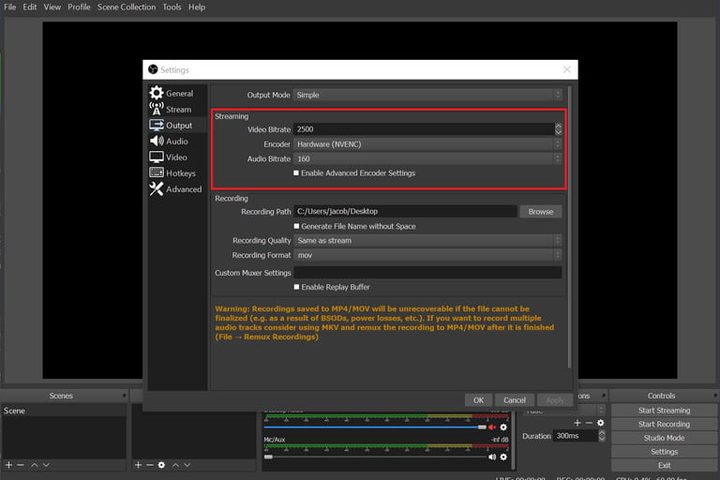Expand the Encoder dropdown
720x480 pixels.
coord(427,144)
